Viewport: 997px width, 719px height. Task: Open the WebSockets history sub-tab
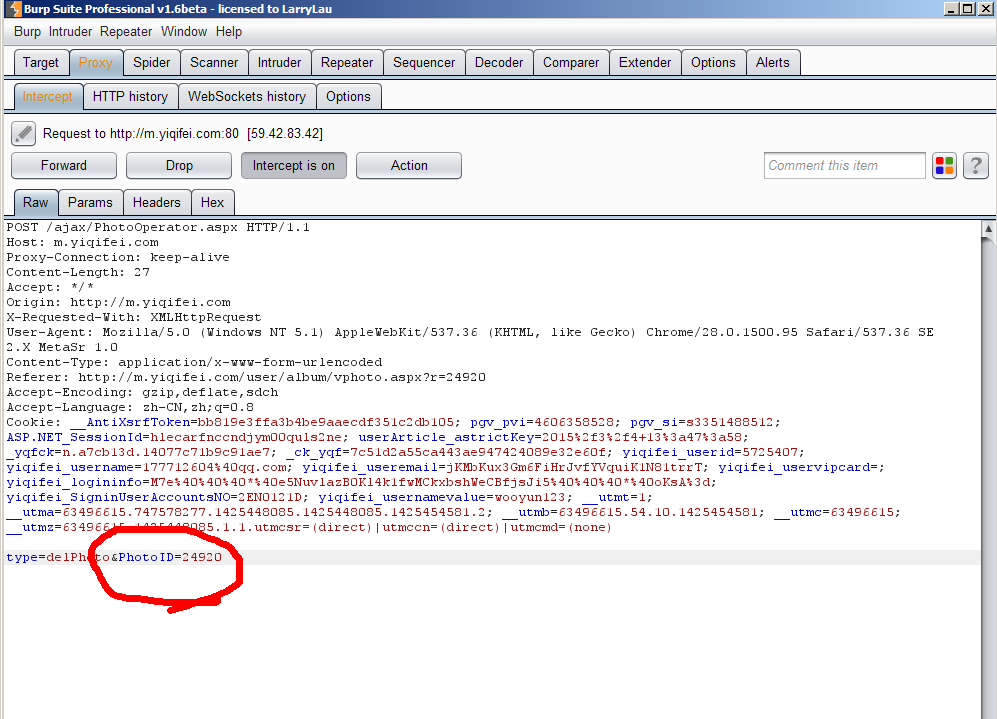pos(247,97)
